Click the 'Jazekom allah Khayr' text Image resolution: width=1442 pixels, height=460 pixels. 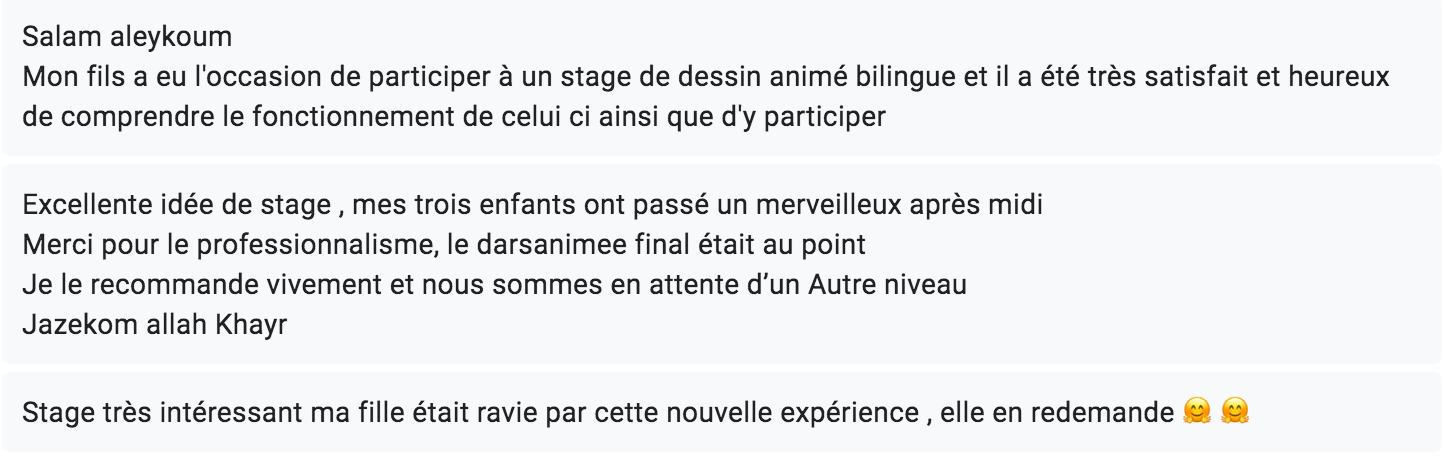click(154, 325)
